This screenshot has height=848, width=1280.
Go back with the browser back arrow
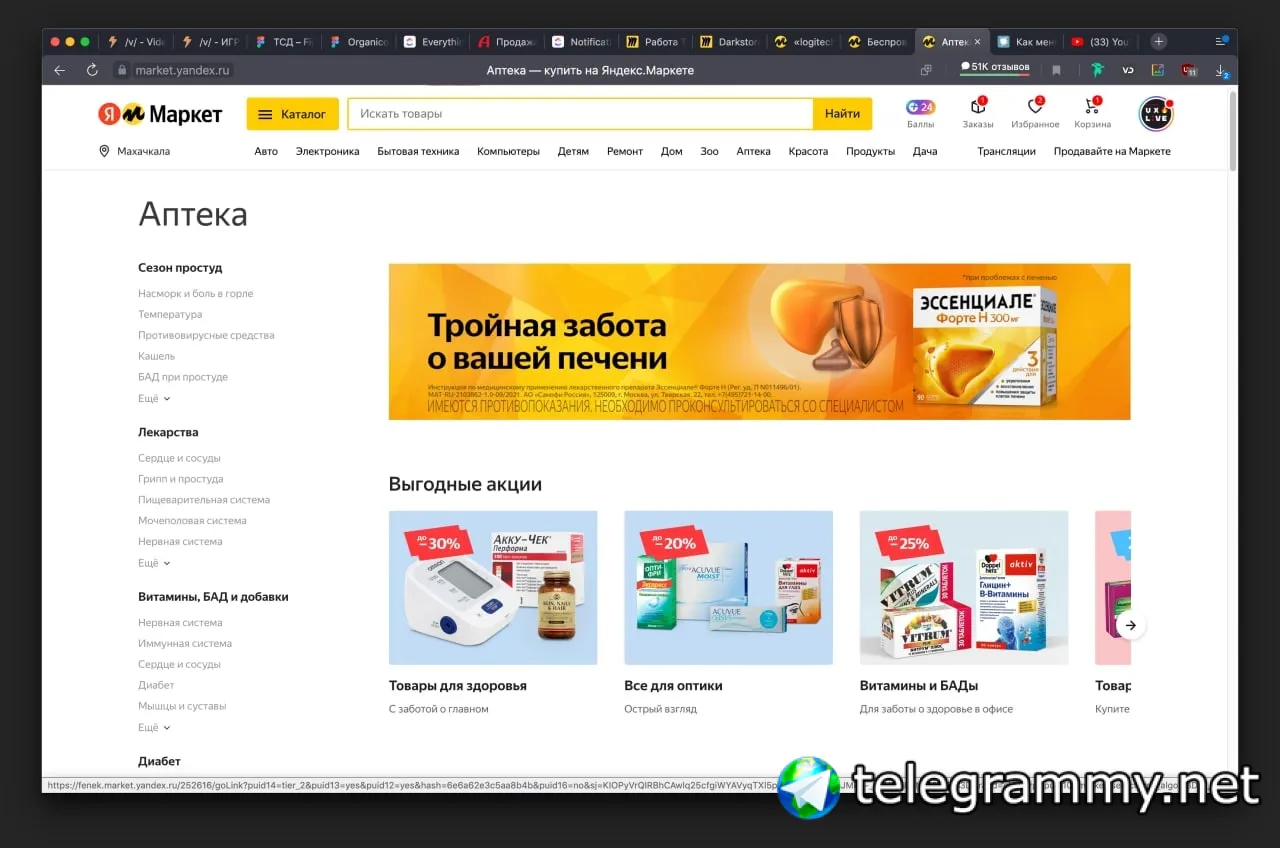59,70
